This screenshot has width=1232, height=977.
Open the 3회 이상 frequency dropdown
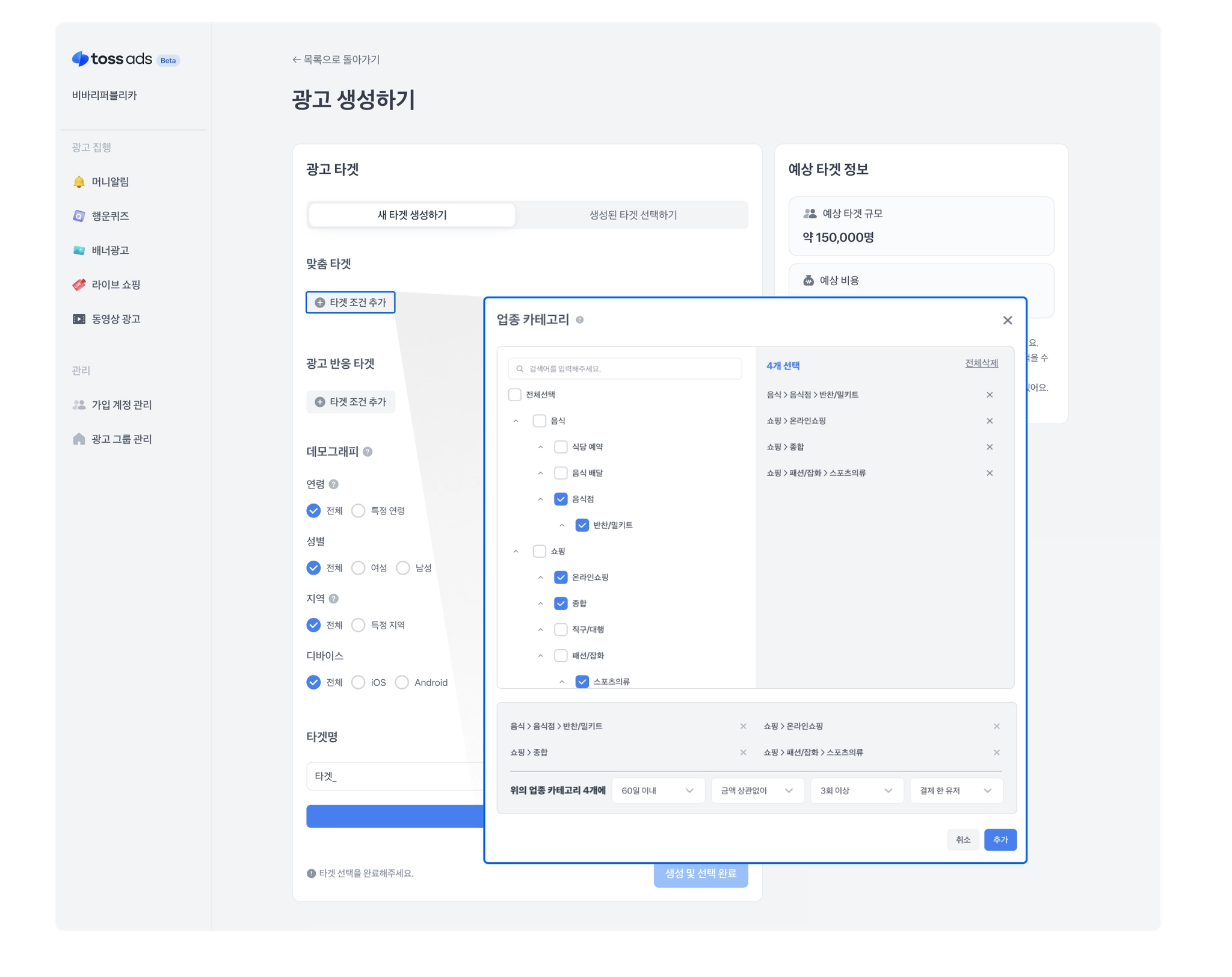pos(856,791)
